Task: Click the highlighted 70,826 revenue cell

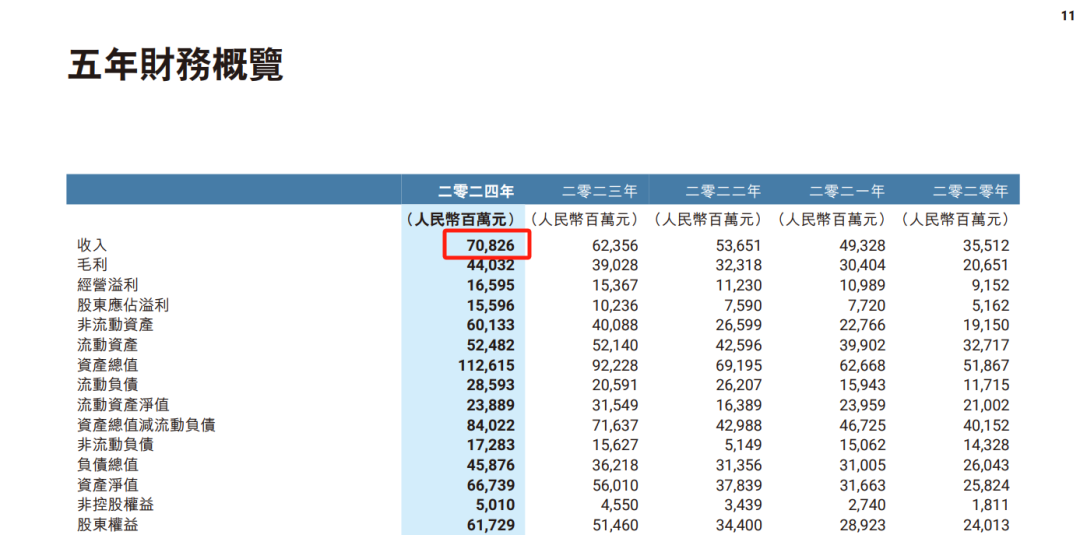Action: click(487, 245)
